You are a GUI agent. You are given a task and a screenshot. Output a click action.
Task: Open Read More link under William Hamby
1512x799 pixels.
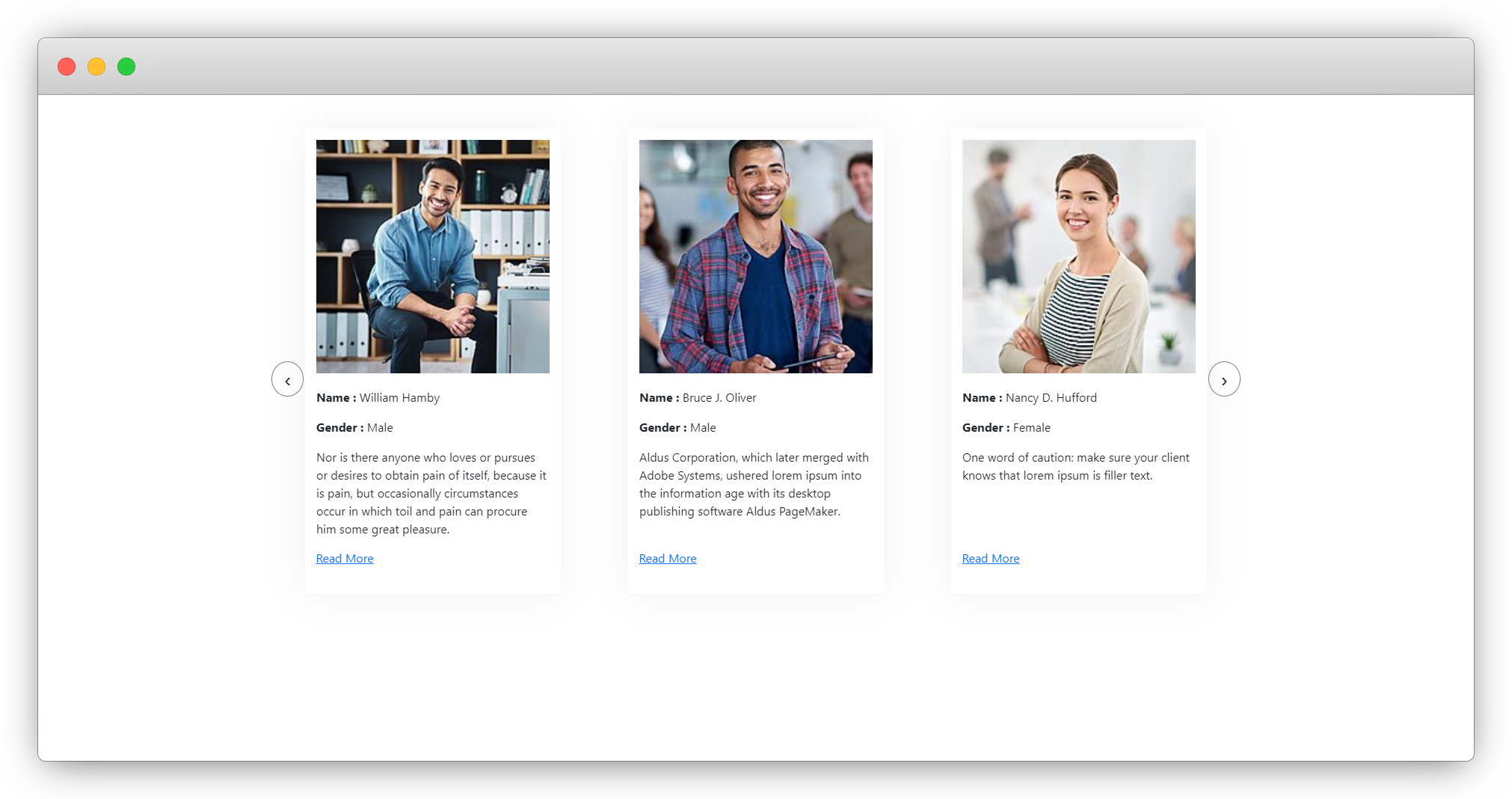point(344,558)
